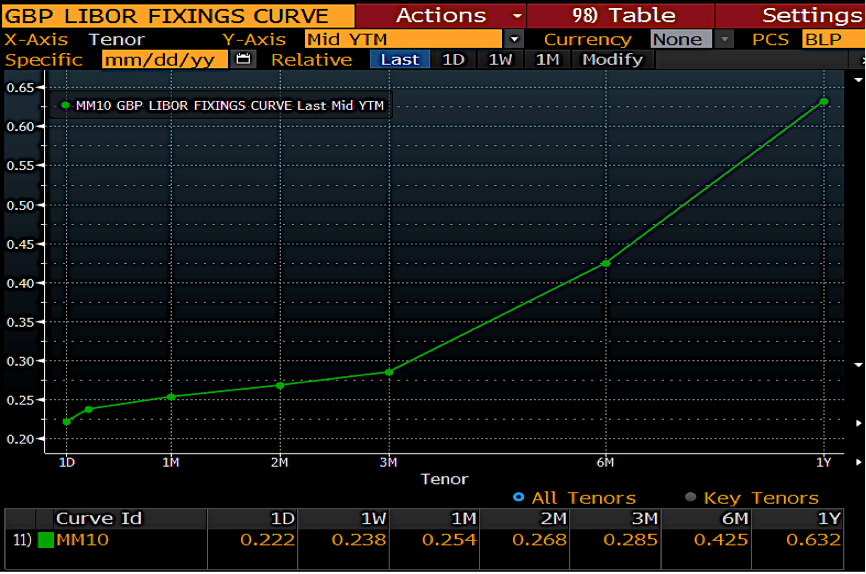The height and width of the screenshot is (574, 866).
Task: Click the right arrow beside the 1Y axis label
Action: pos(858,462)
